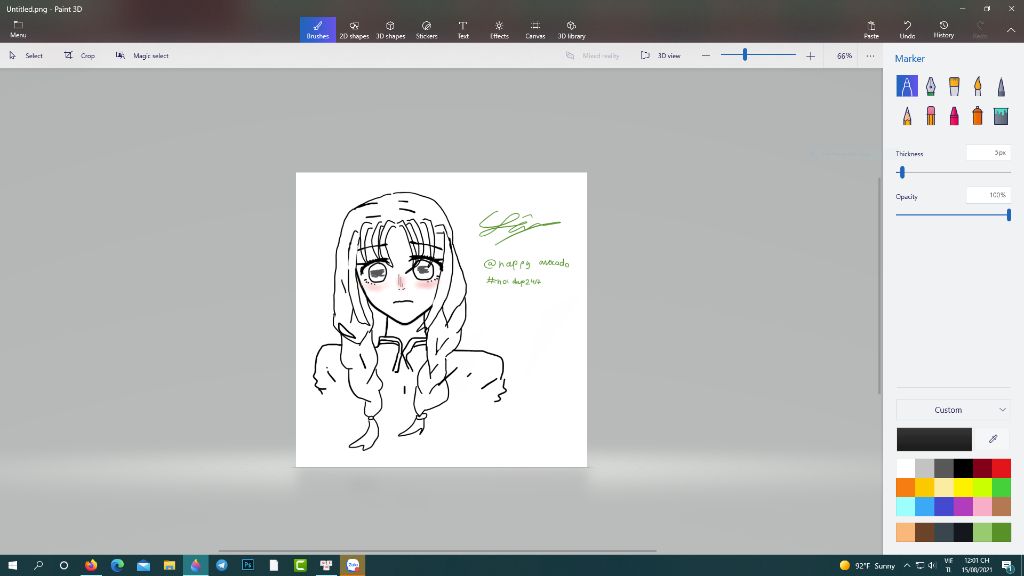The height and width of the screenshot is (576, 1024).
Task: Switch to the Canvas tab
Action: (x=535, y=30)
